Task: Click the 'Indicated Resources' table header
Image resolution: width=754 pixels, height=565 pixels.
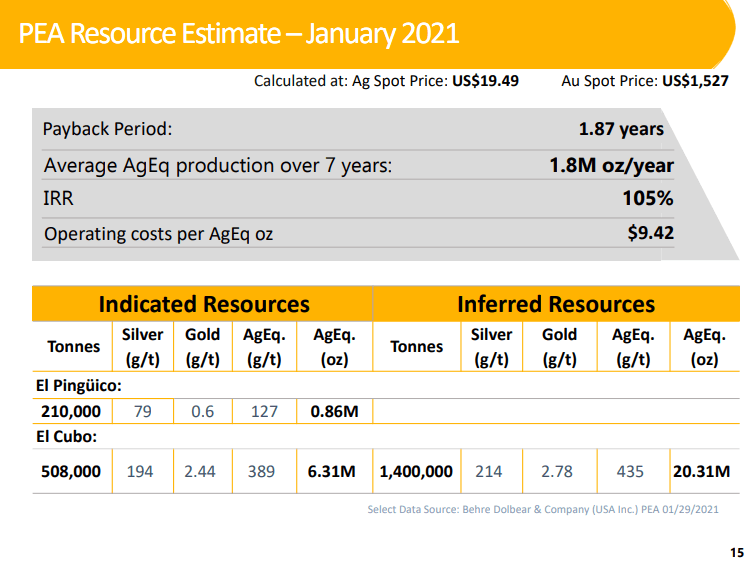Action: tap(204, 304)
